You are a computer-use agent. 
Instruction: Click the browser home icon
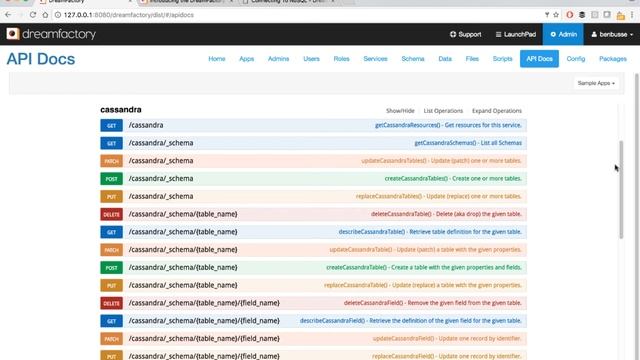(45, 15)
